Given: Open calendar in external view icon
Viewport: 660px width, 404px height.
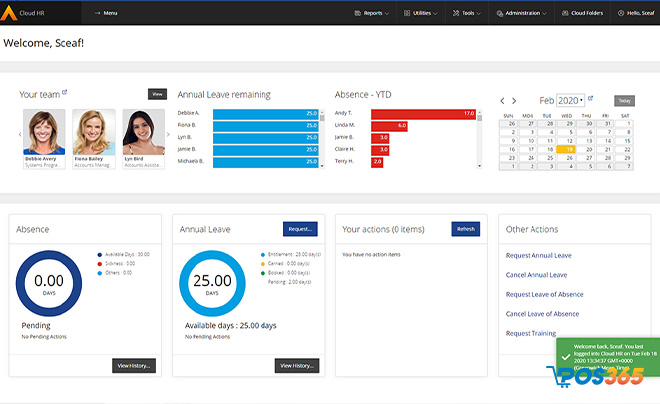Looking at the screenshot, I should 591,98.
